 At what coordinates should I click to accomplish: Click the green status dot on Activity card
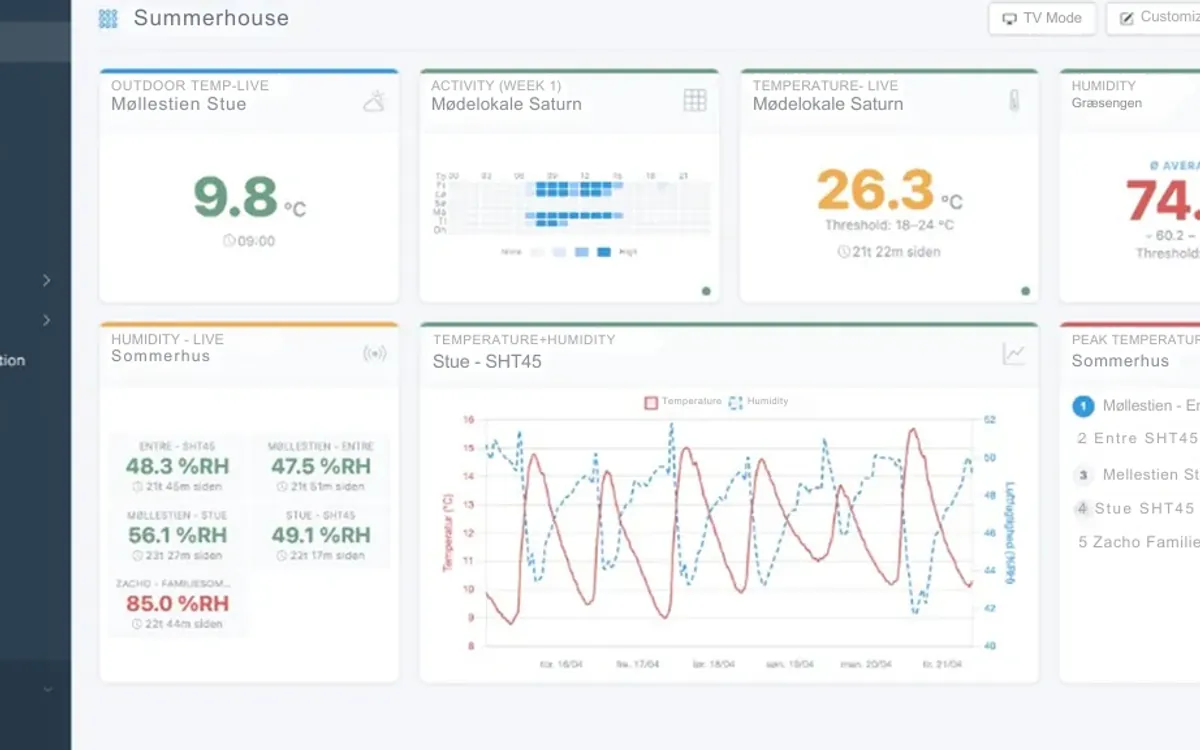(x=706, y=291)
